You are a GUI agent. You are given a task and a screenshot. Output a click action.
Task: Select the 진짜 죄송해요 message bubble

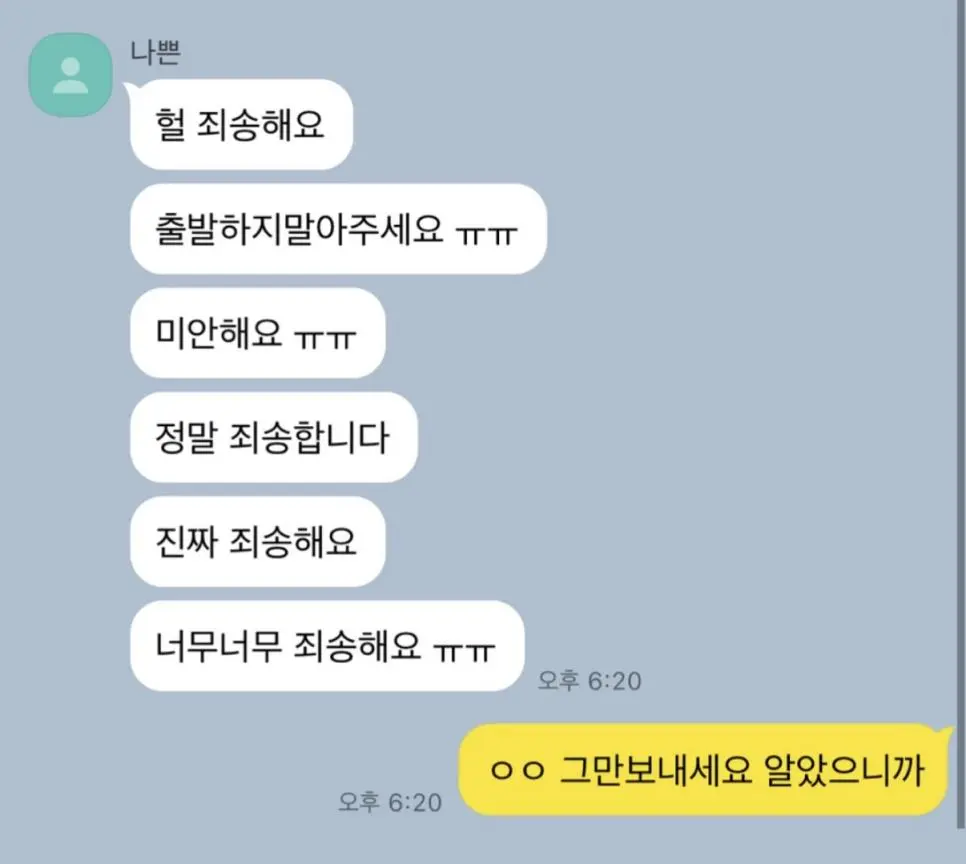pos(258,541)
